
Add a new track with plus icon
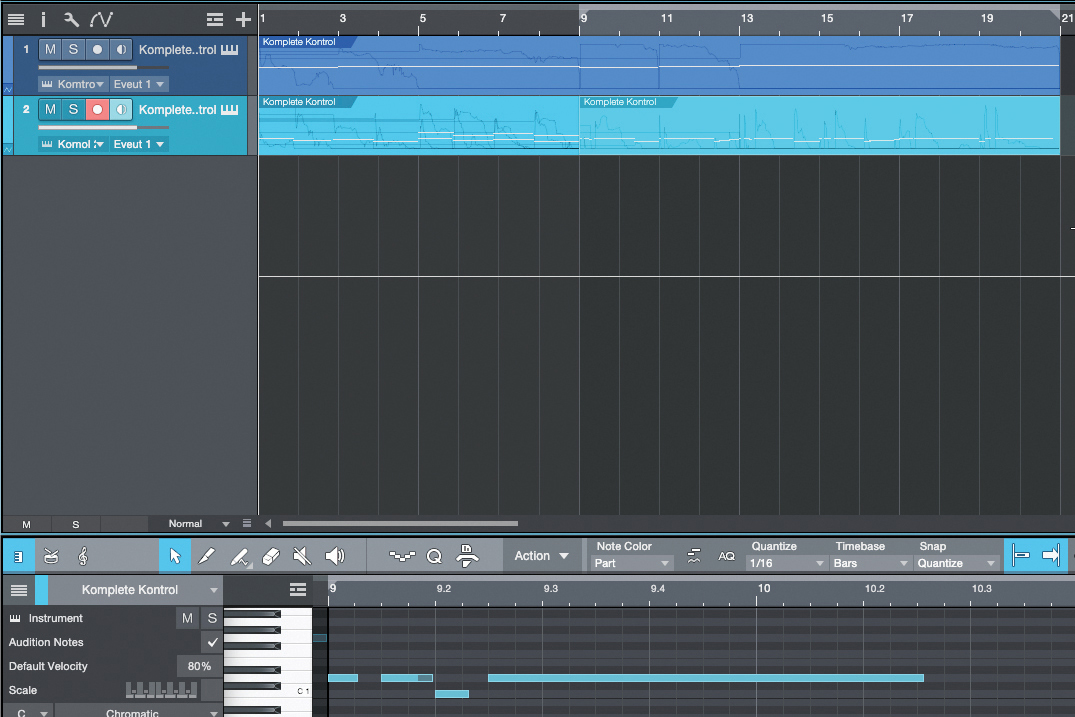[x=243, y=20]
